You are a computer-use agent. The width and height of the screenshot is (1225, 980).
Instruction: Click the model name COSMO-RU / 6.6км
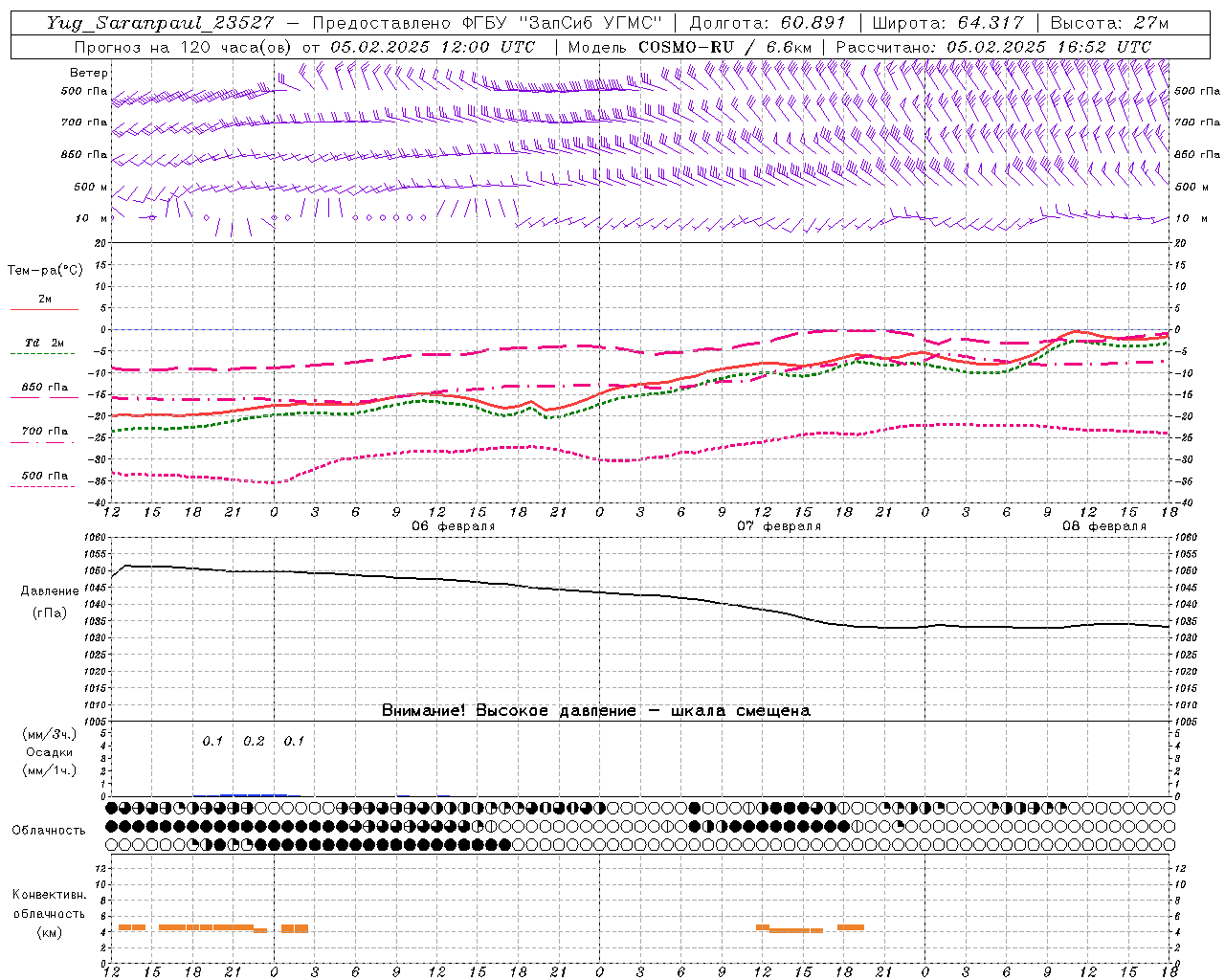(x=726, y=47)
